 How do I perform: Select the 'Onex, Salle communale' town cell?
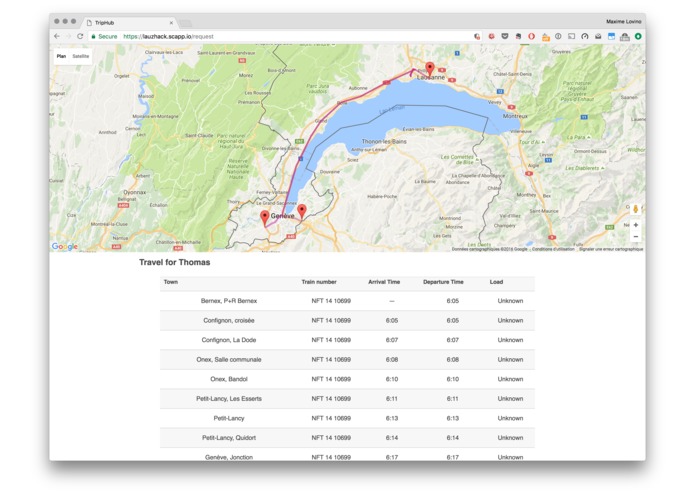229,359
